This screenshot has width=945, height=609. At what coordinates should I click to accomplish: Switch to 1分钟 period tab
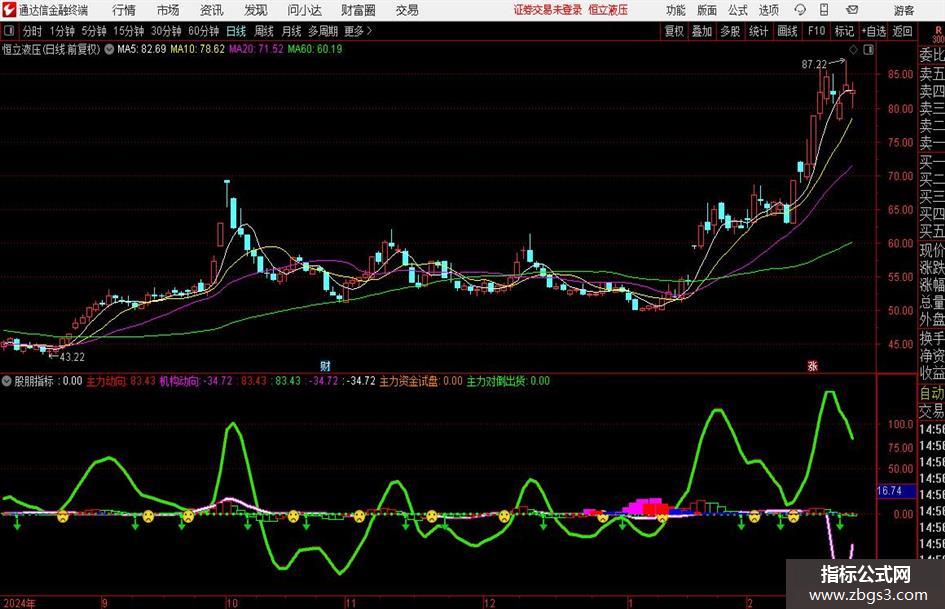point(62,31)
